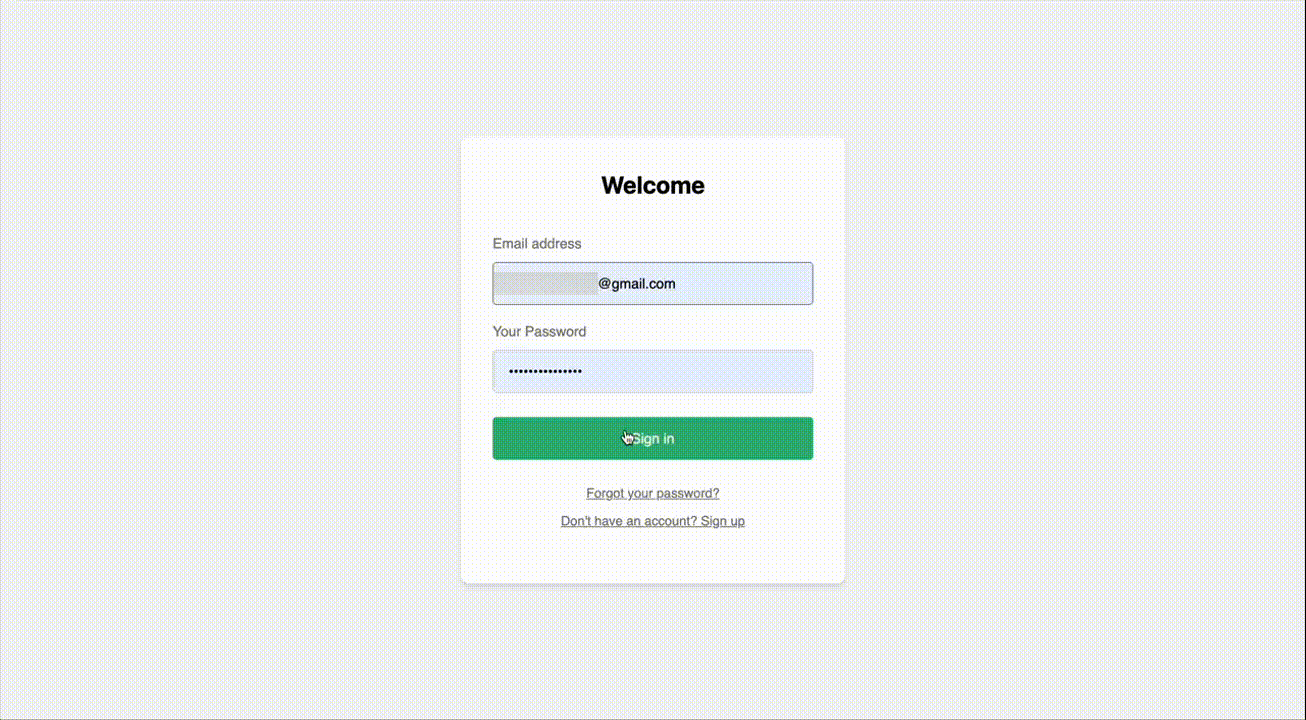Click the masked password dots

[x=545, y=372]
